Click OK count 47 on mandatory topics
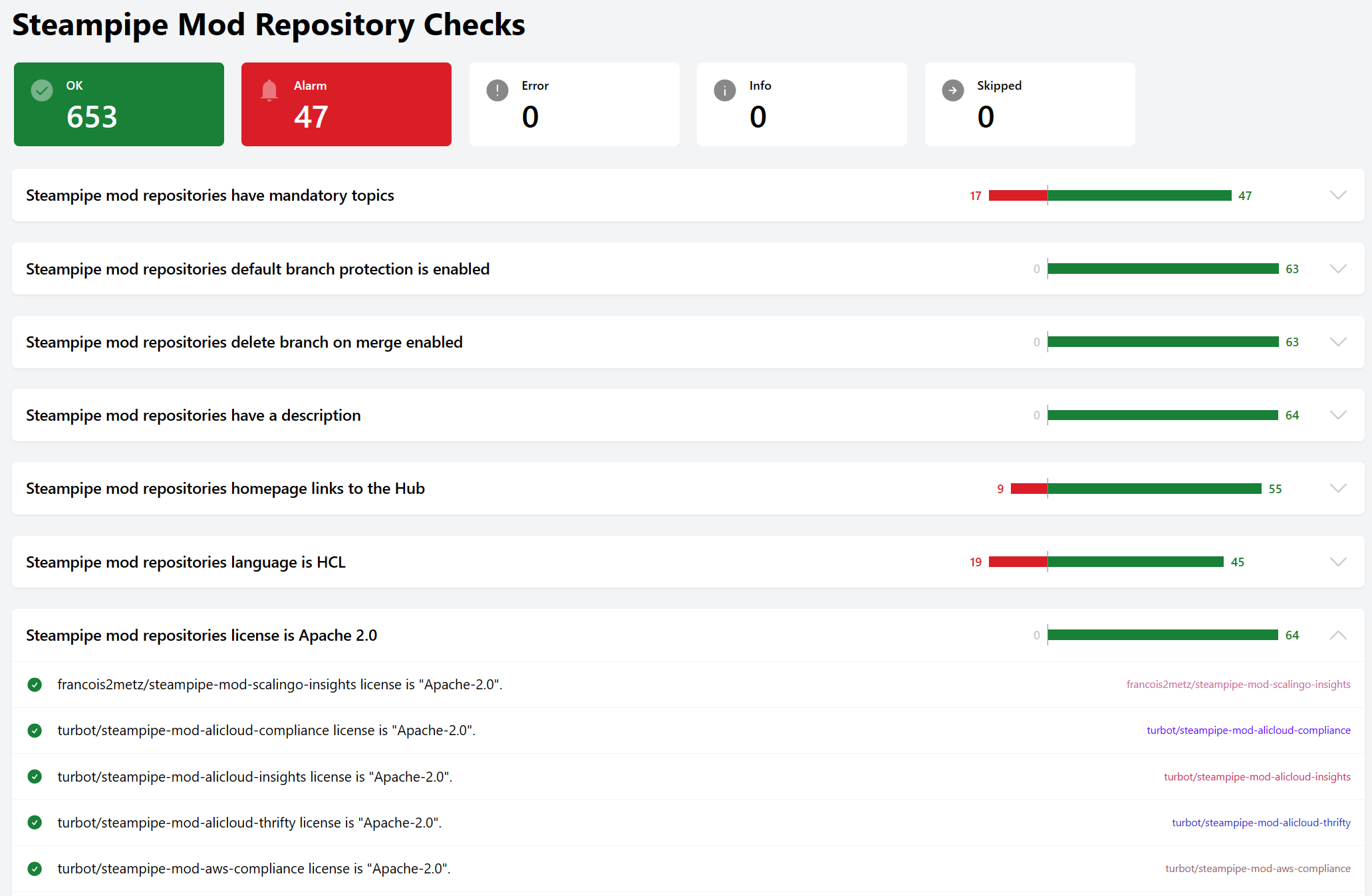The width and height of the screenshot is (1372, 896). pyautogui.click(x=1245, y=196)
